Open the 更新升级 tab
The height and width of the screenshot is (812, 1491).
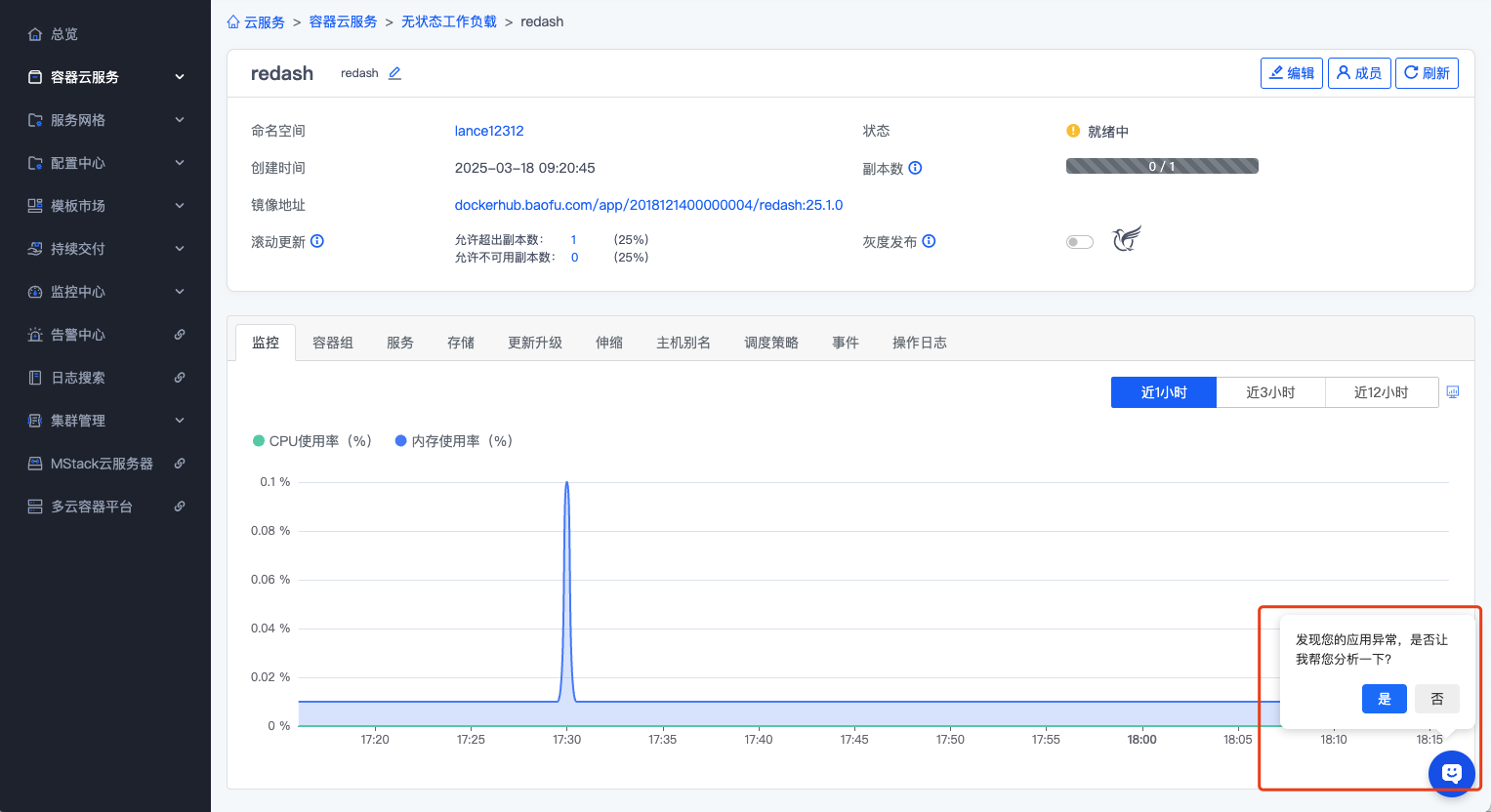[535, 343]
